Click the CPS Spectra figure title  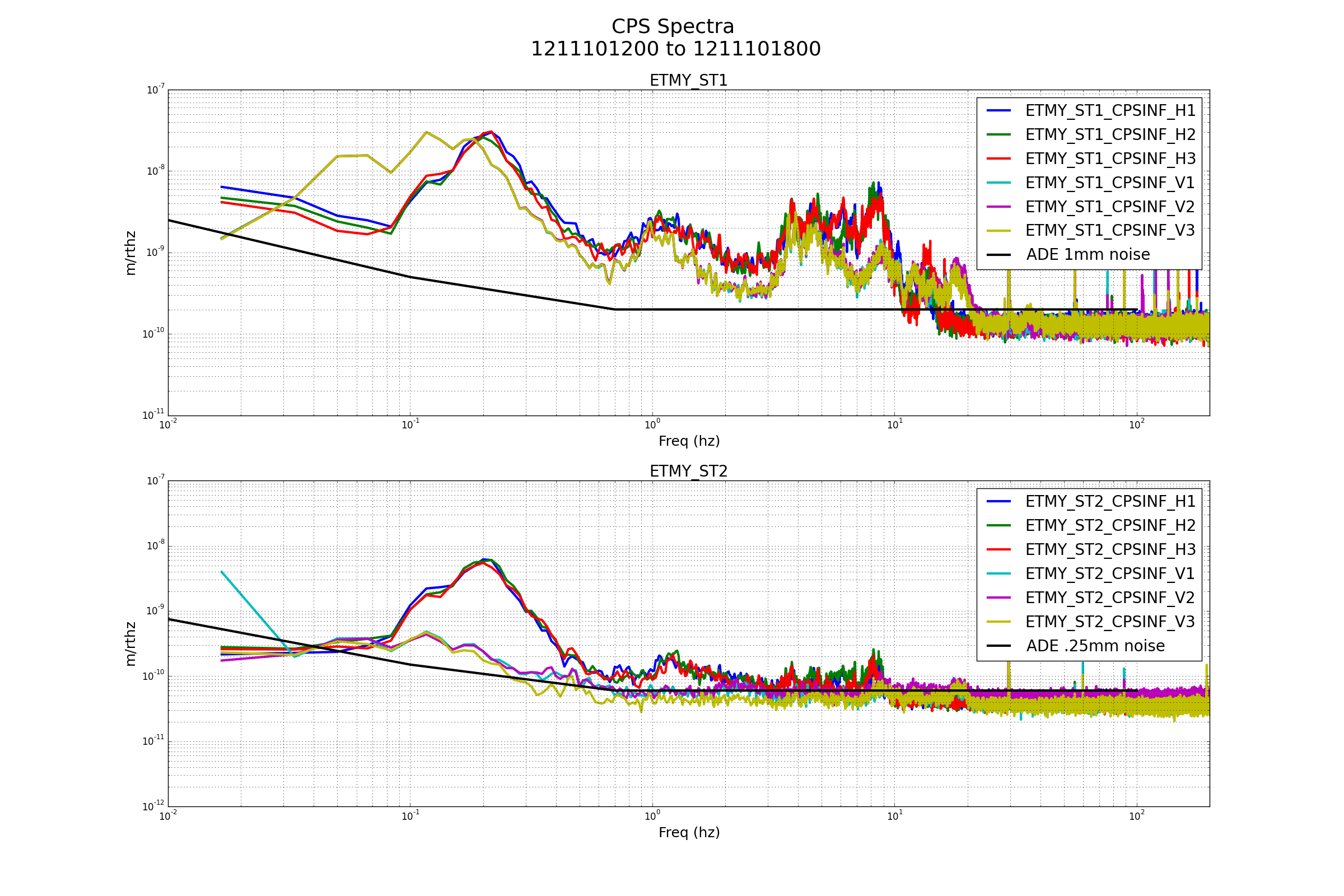point(673,27)
